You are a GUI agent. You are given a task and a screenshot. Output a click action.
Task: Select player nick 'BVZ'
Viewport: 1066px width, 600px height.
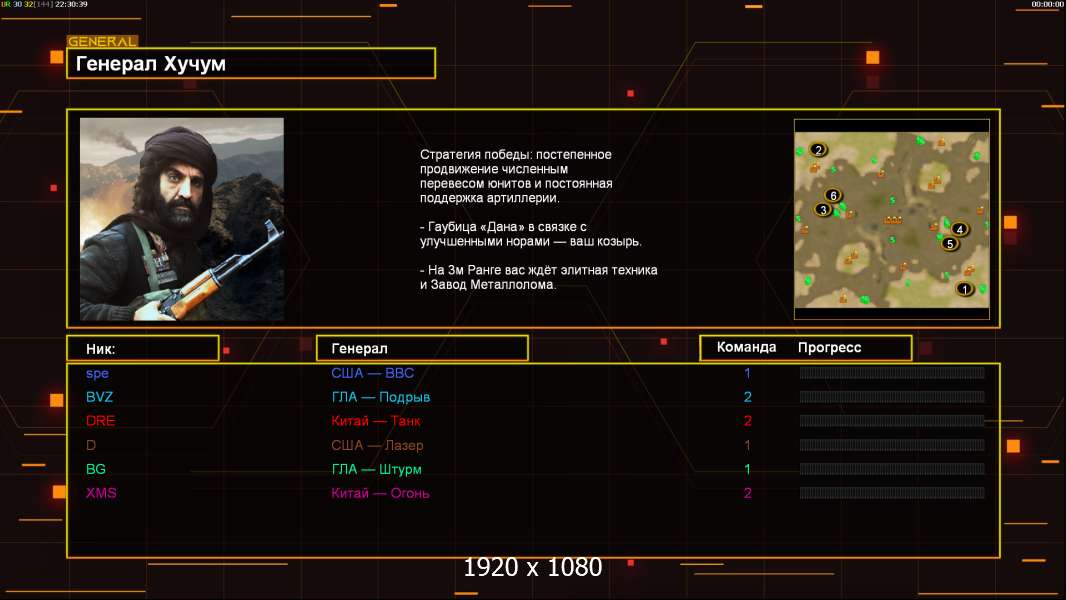99,397
